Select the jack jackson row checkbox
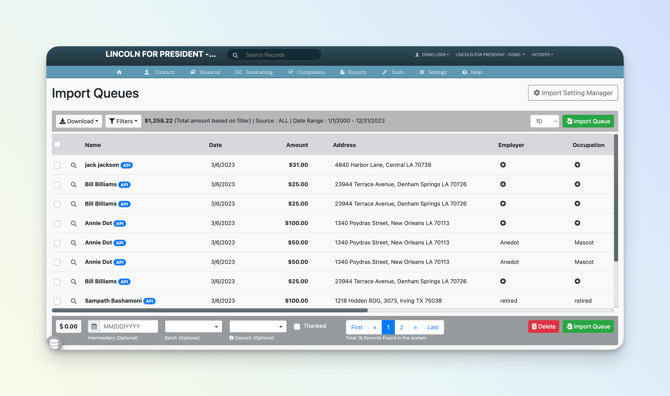 tap(57, 165)
